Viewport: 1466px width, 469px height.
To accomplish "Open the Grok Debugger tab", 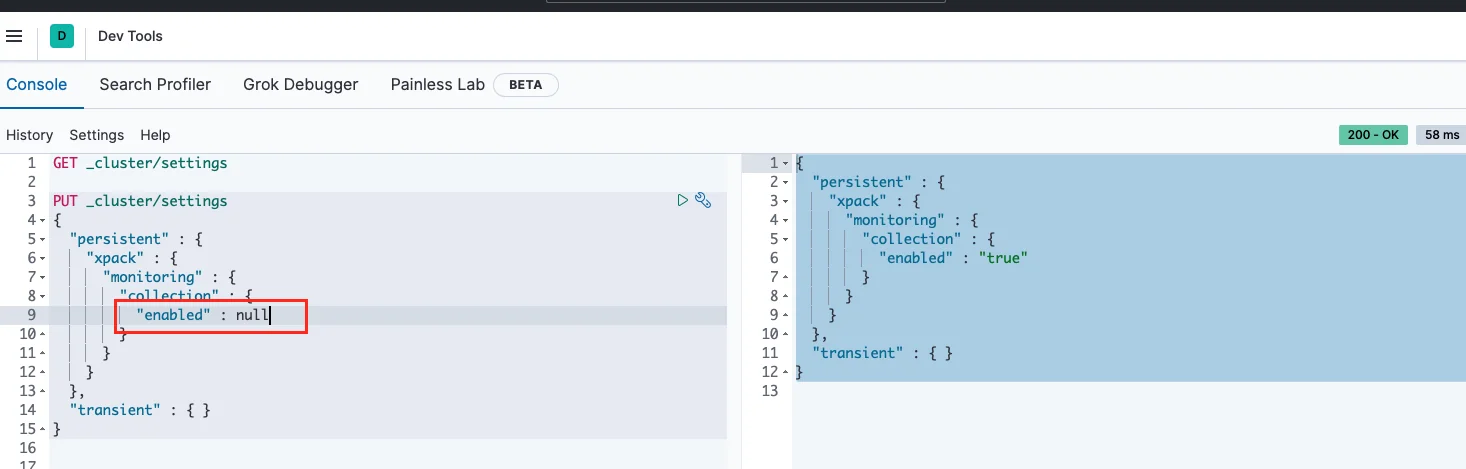I will pyautogui.click(x=300, y=85).
